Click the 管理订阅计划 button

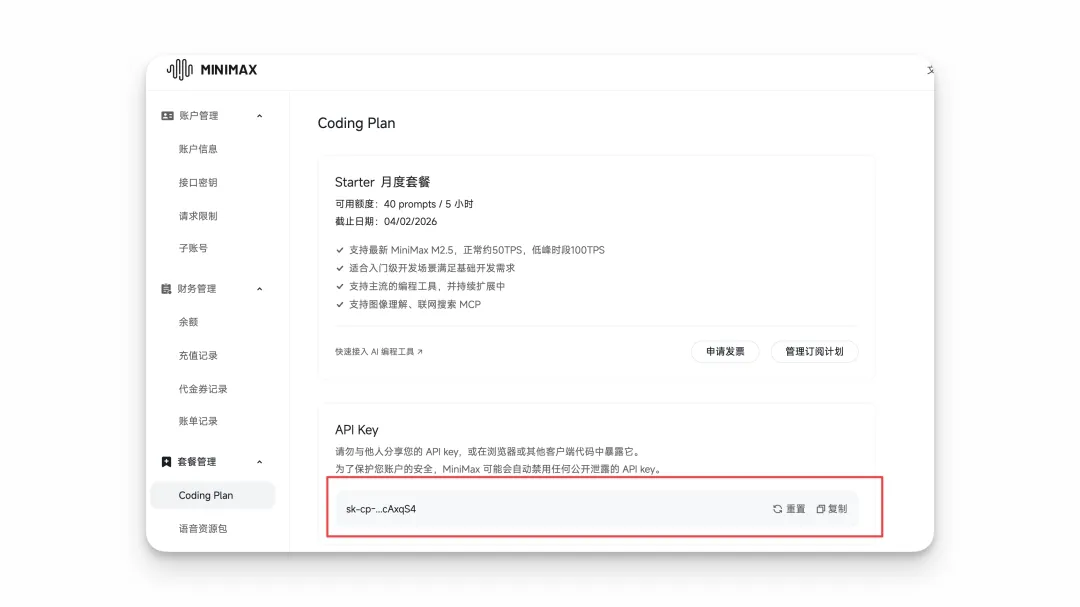(x=814, y=352)
